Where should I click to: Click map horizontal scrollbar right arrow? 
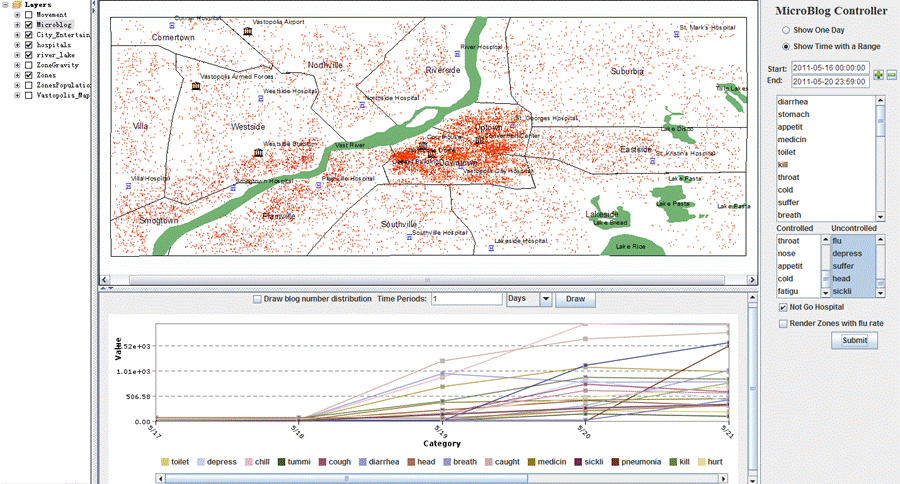click(752, 280)
